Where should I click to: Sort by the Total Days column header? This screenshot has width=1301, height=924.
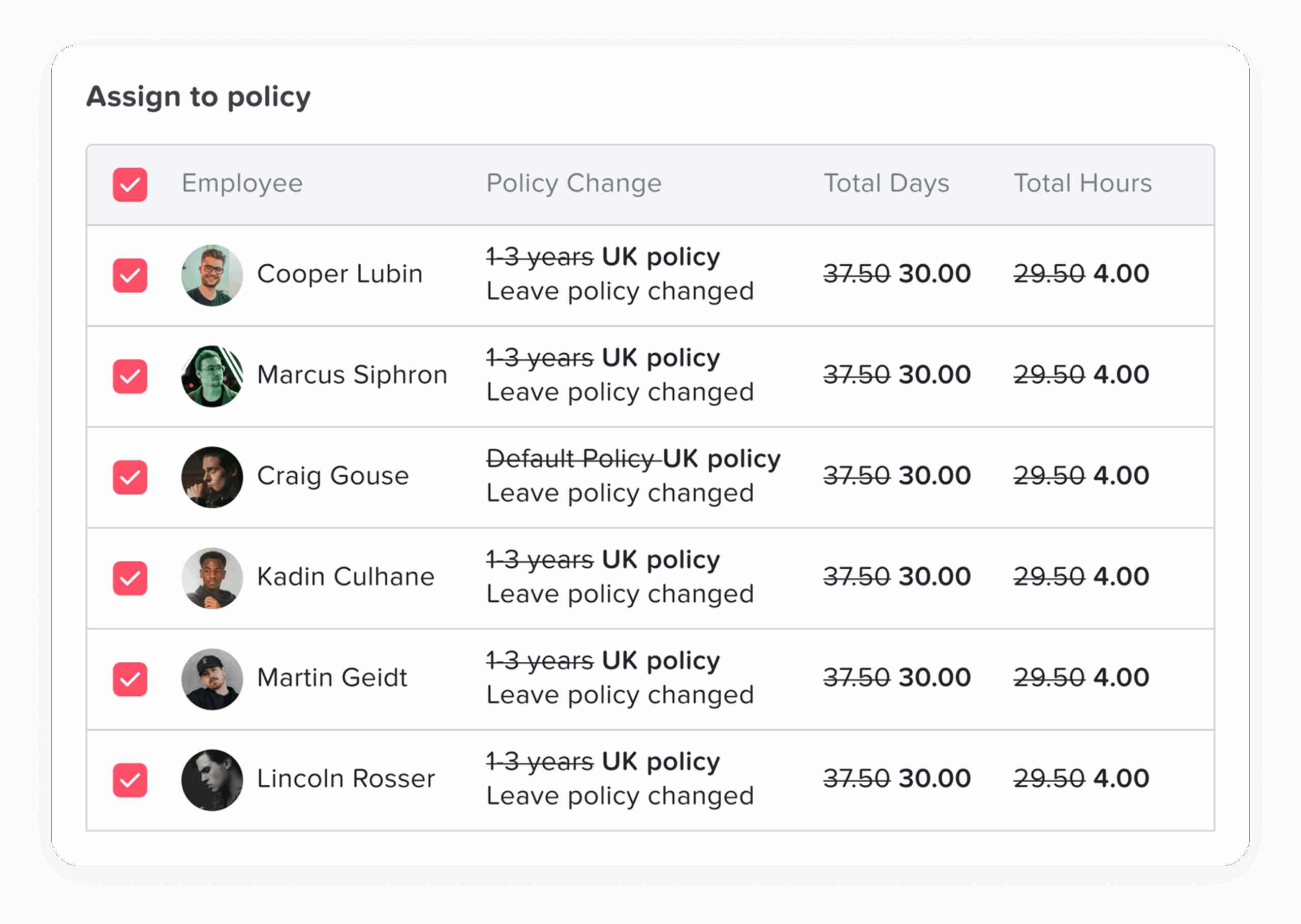tap(886, 183)
